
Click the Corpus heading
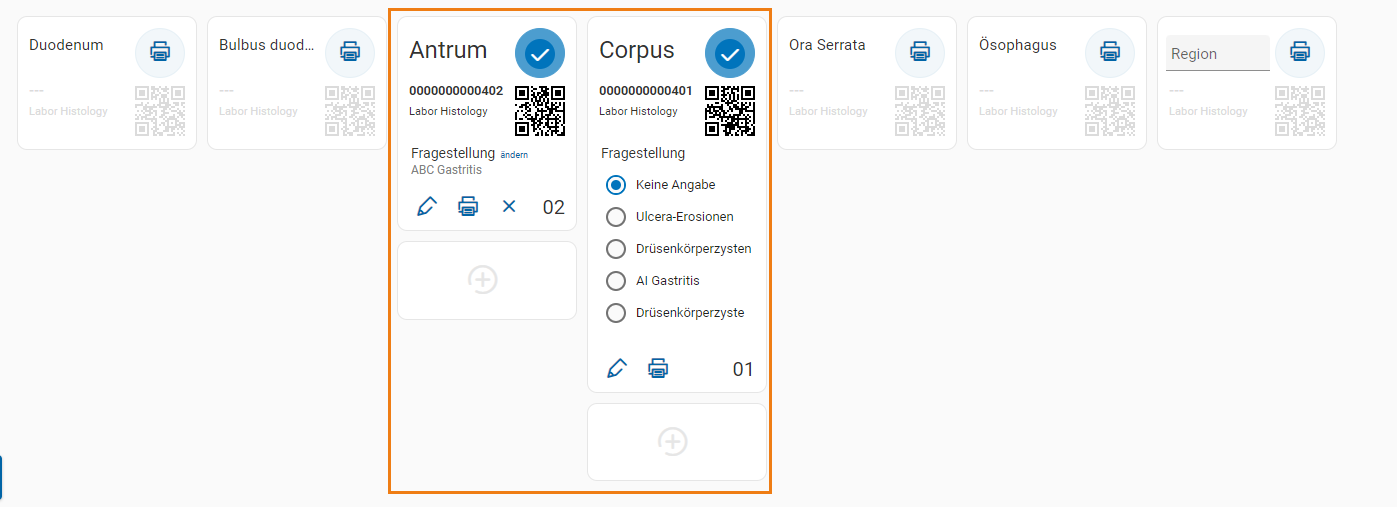tap(637, 50)
